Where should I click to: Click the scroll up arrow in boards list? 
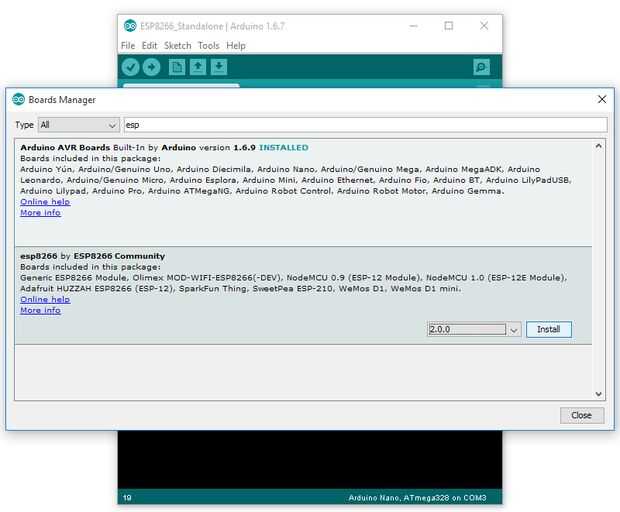pyautogui.click(x=599, y=146)
